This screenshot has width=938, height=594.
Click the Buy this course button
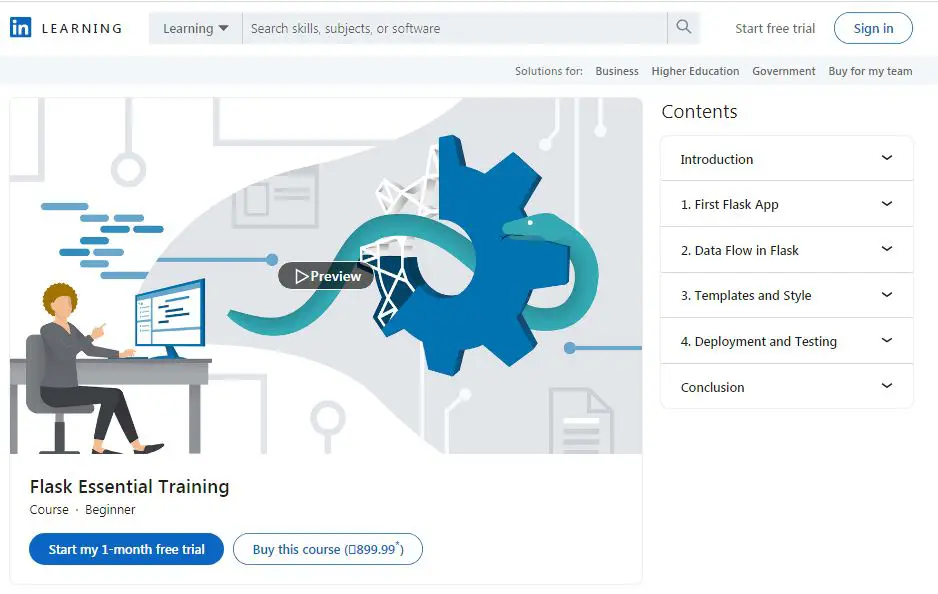[x=327, y=549]
